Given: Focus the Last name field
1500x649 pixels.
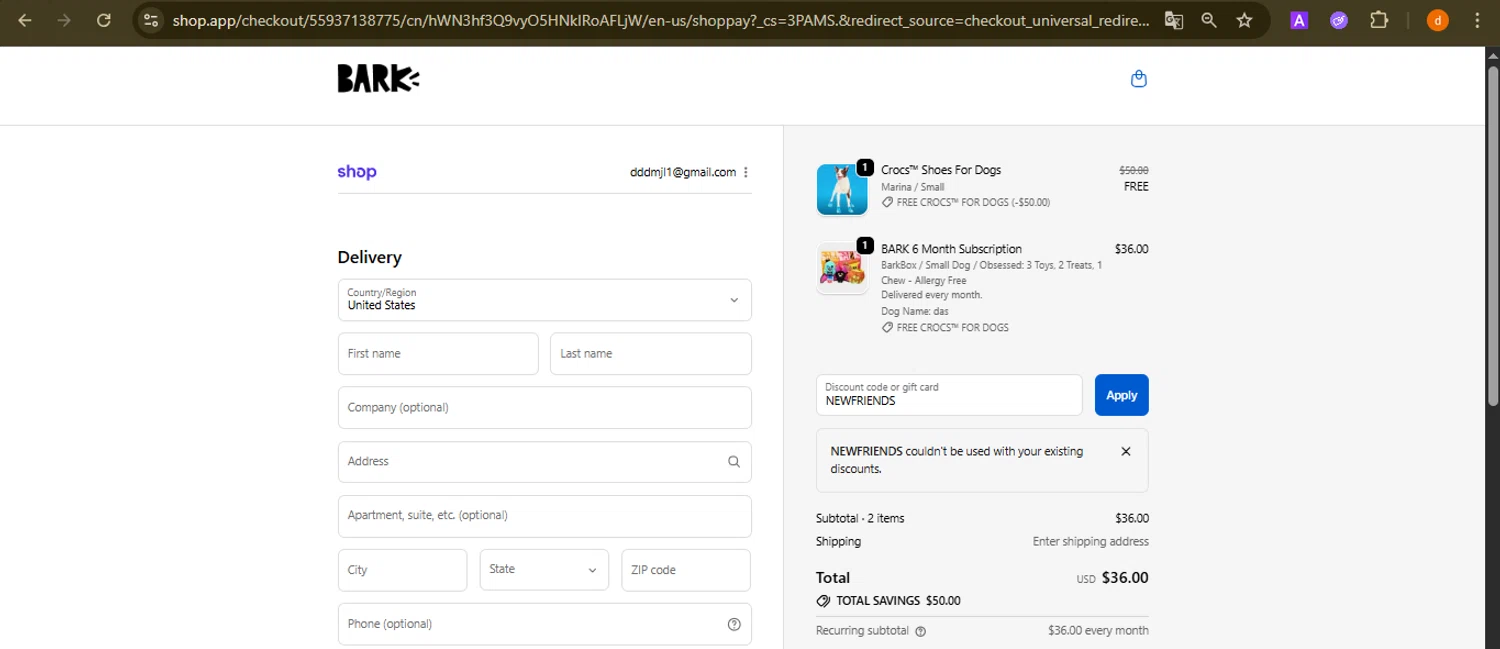Looking at the screenshot, I should coord(651,354).
